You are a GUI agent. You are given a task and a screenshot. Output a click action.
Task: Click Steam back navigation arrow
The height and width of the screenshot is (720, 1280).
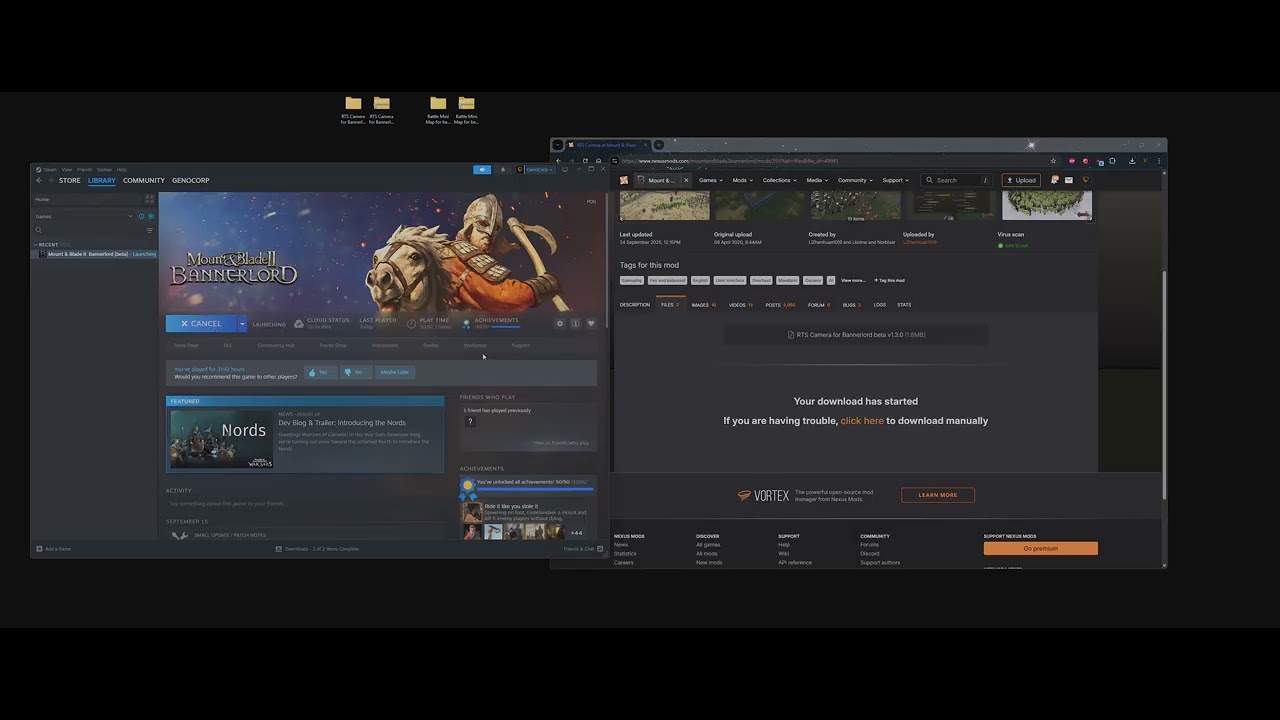point(39,180)
